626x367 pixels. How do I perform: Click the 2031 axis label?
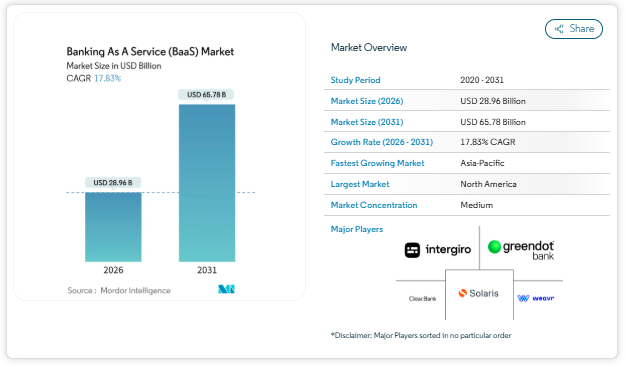tap(207, 270)
